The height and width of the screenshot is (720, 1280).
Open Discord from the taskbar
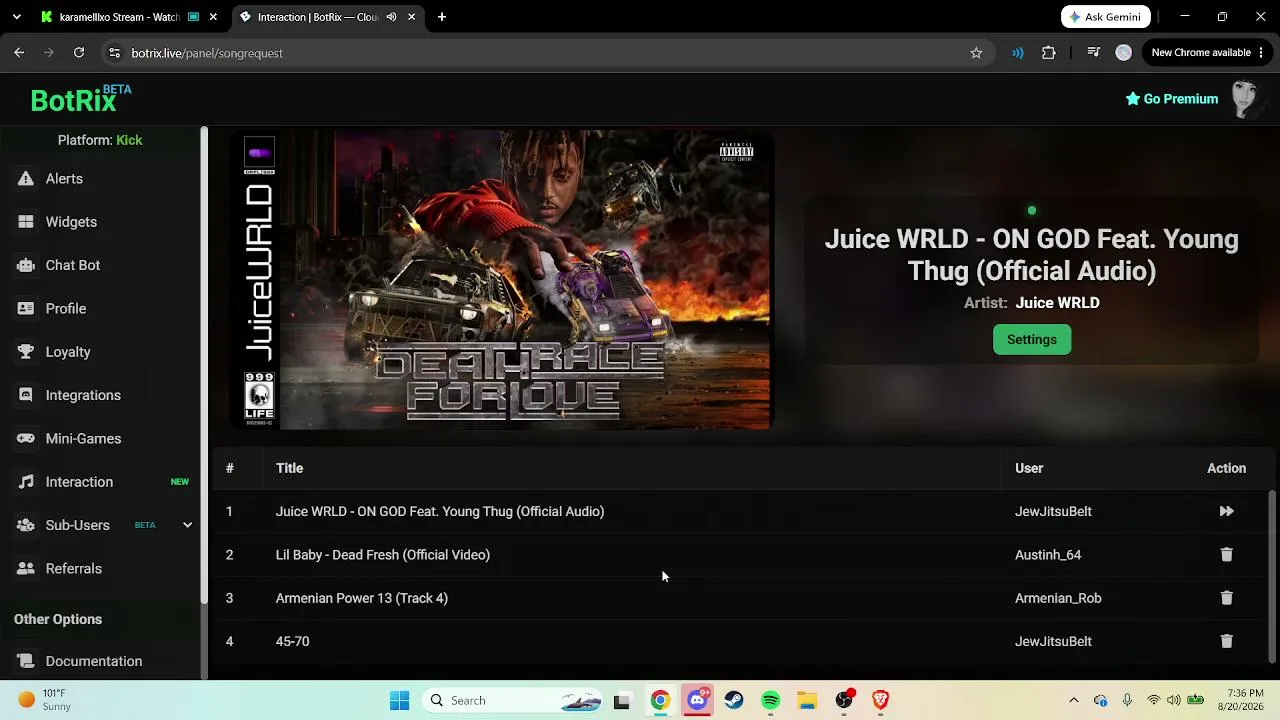(697, 700)
